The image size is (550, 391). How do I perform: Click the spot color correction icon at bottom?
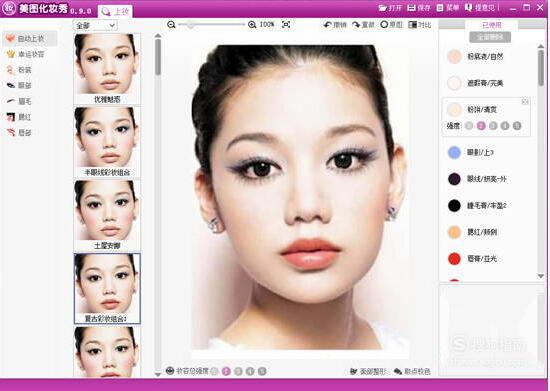point(398,371)
